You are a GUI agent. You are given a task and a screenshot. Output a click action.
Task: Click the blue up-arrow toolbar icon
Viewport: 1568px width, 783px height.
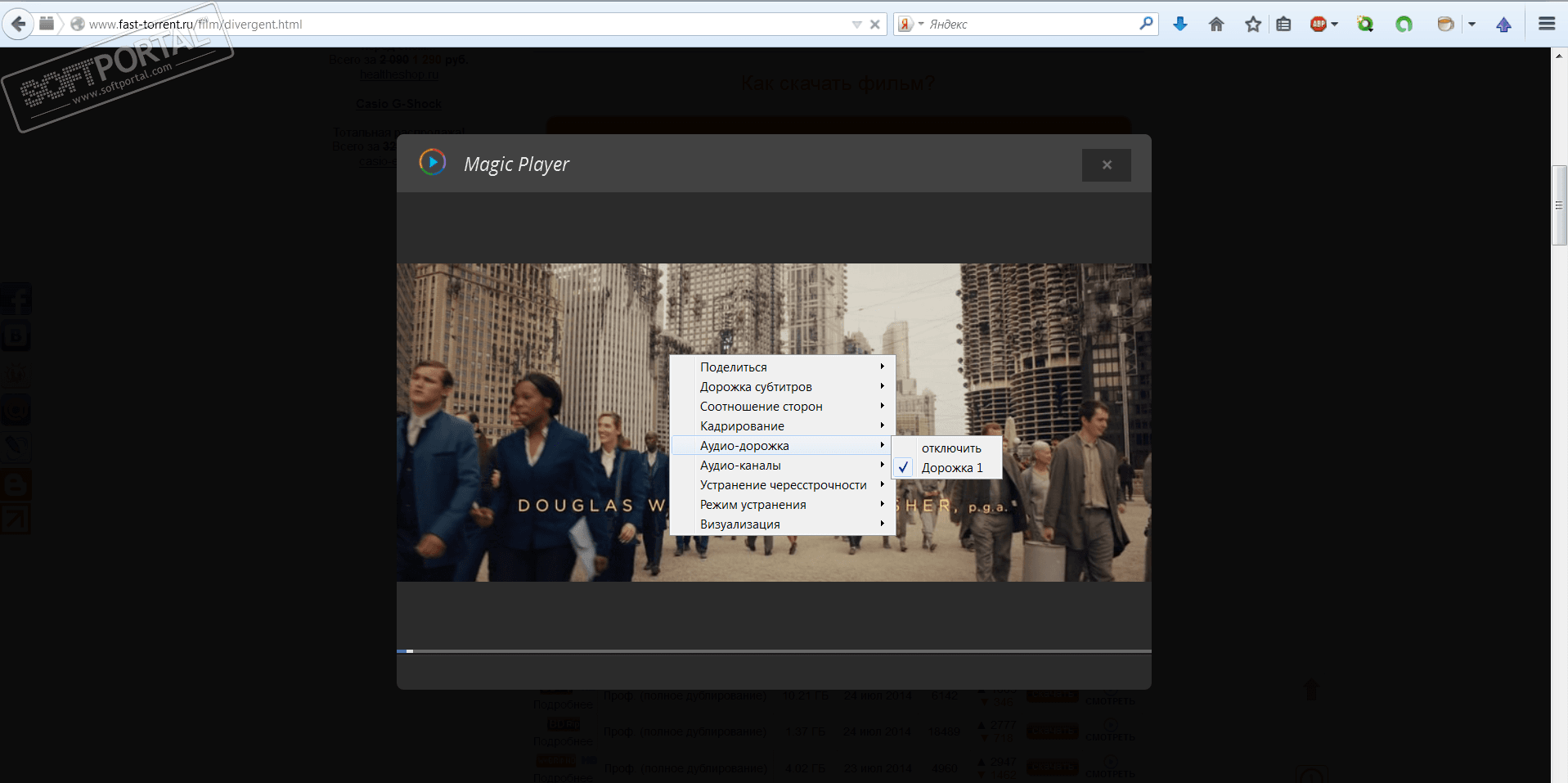pos(1503,25)
